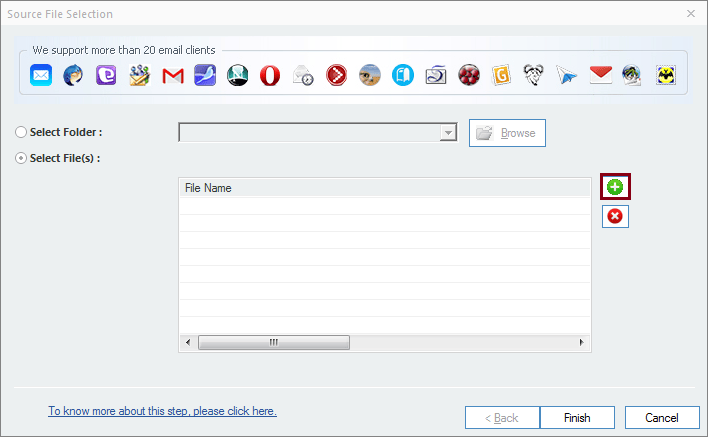708x437 pixels.
Task: Cancel the source file selection
Action: point(661,417)
